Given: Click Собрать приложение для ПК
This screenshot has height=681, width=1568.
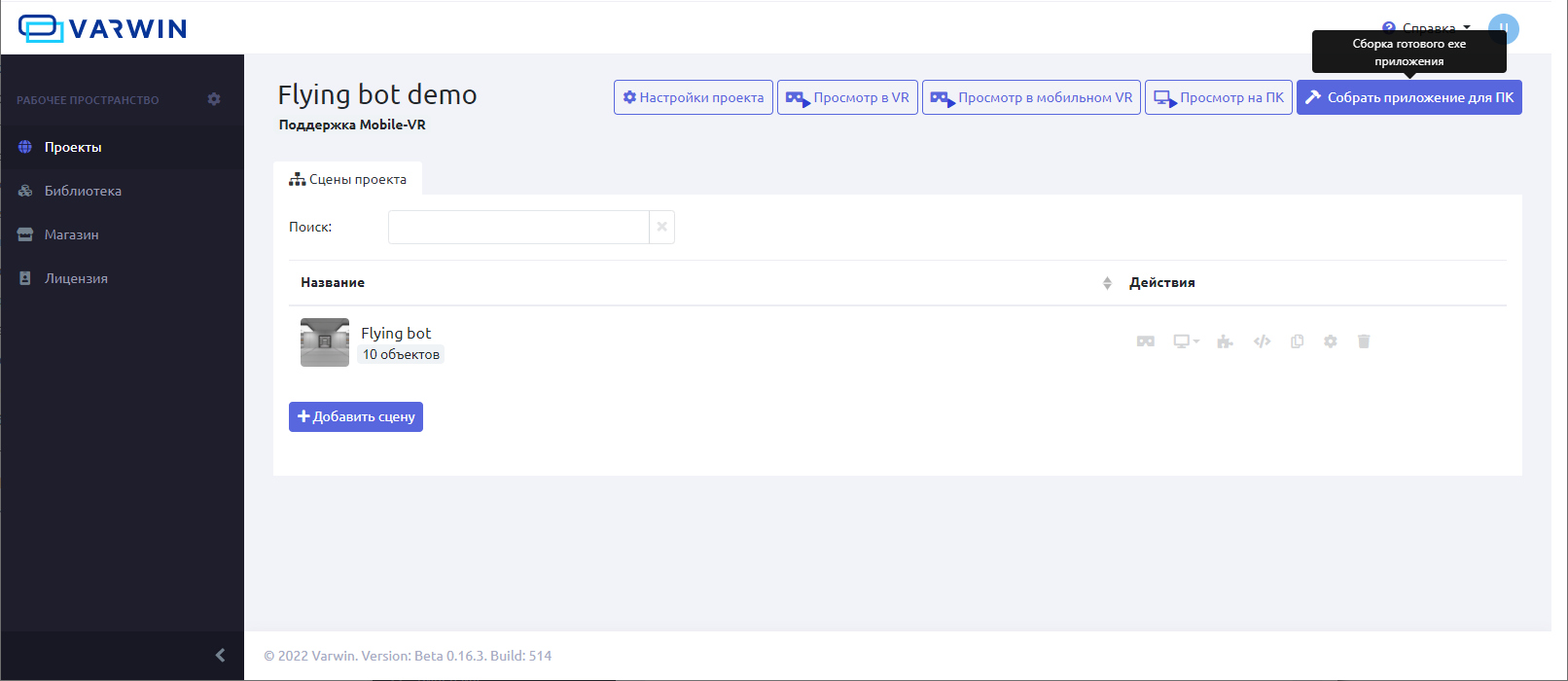Looking at the screenshot, I should click(1409, 97).
